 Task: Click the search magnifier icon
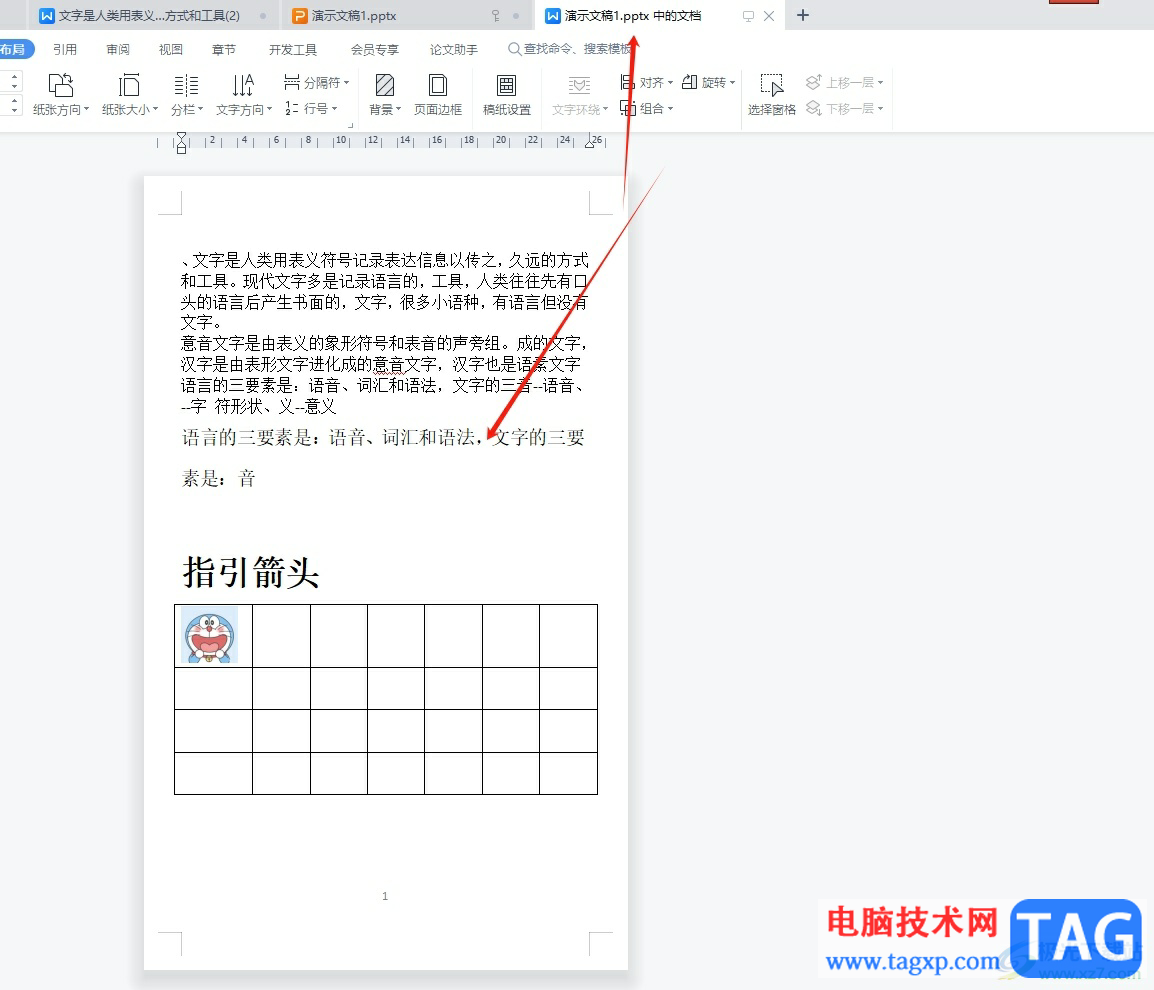pyautogui.click(x=514, y=49)
